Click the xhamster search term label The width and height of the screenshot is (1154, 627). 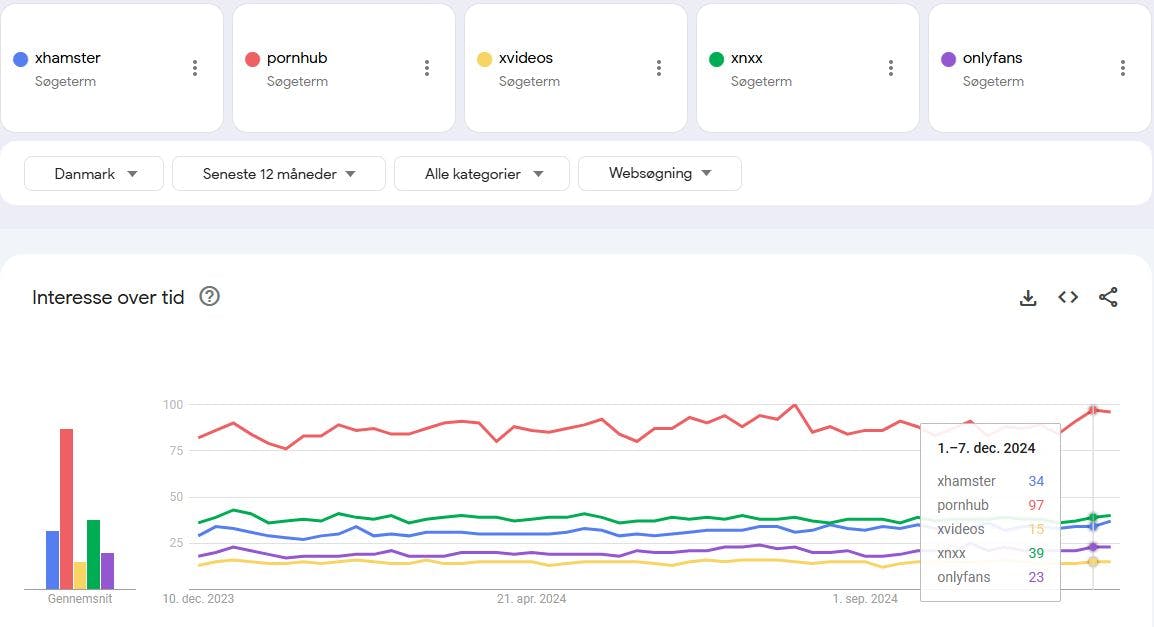68,58
